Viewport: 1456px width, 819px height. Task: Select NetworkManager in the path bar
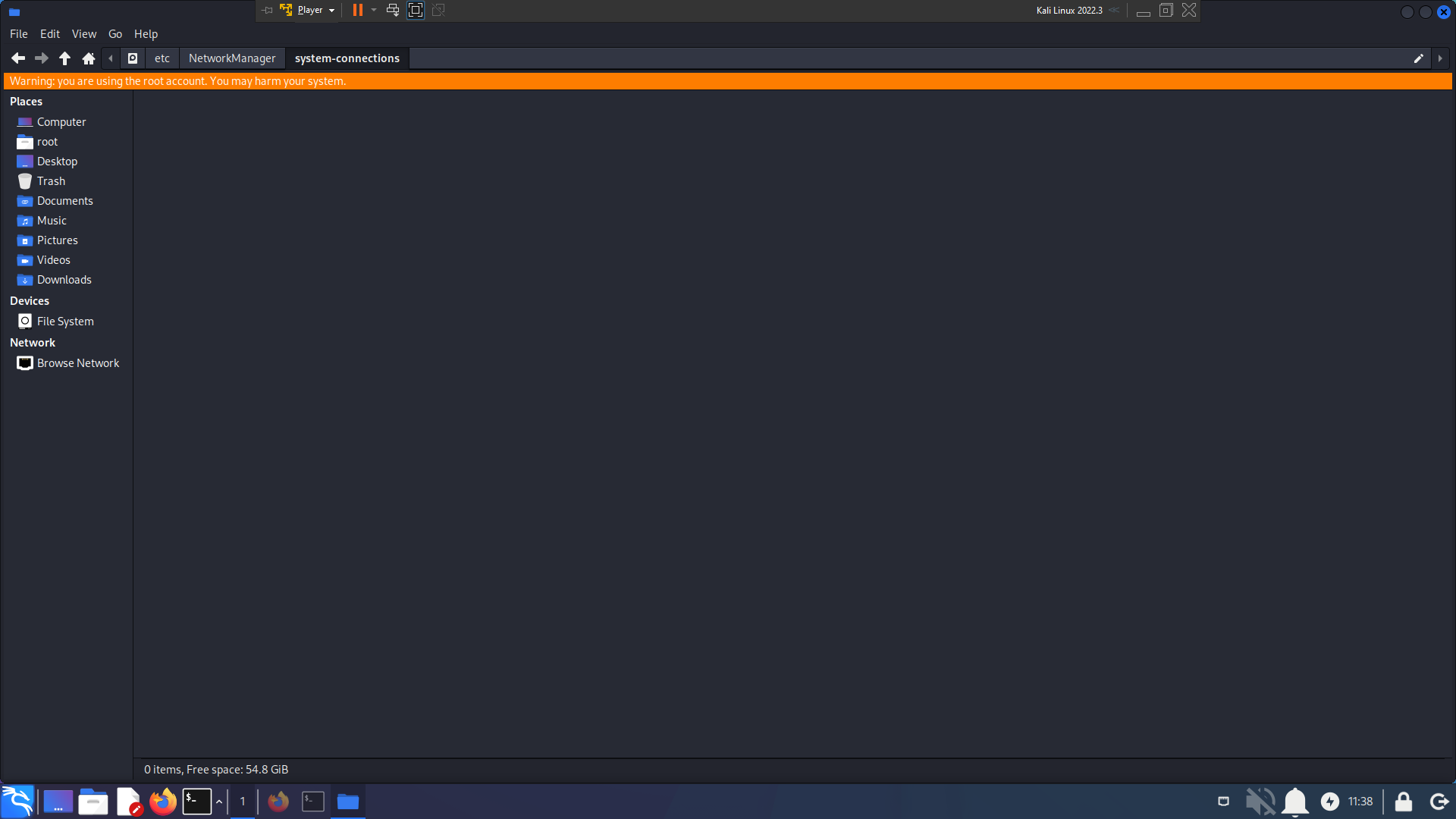[232, 58]
